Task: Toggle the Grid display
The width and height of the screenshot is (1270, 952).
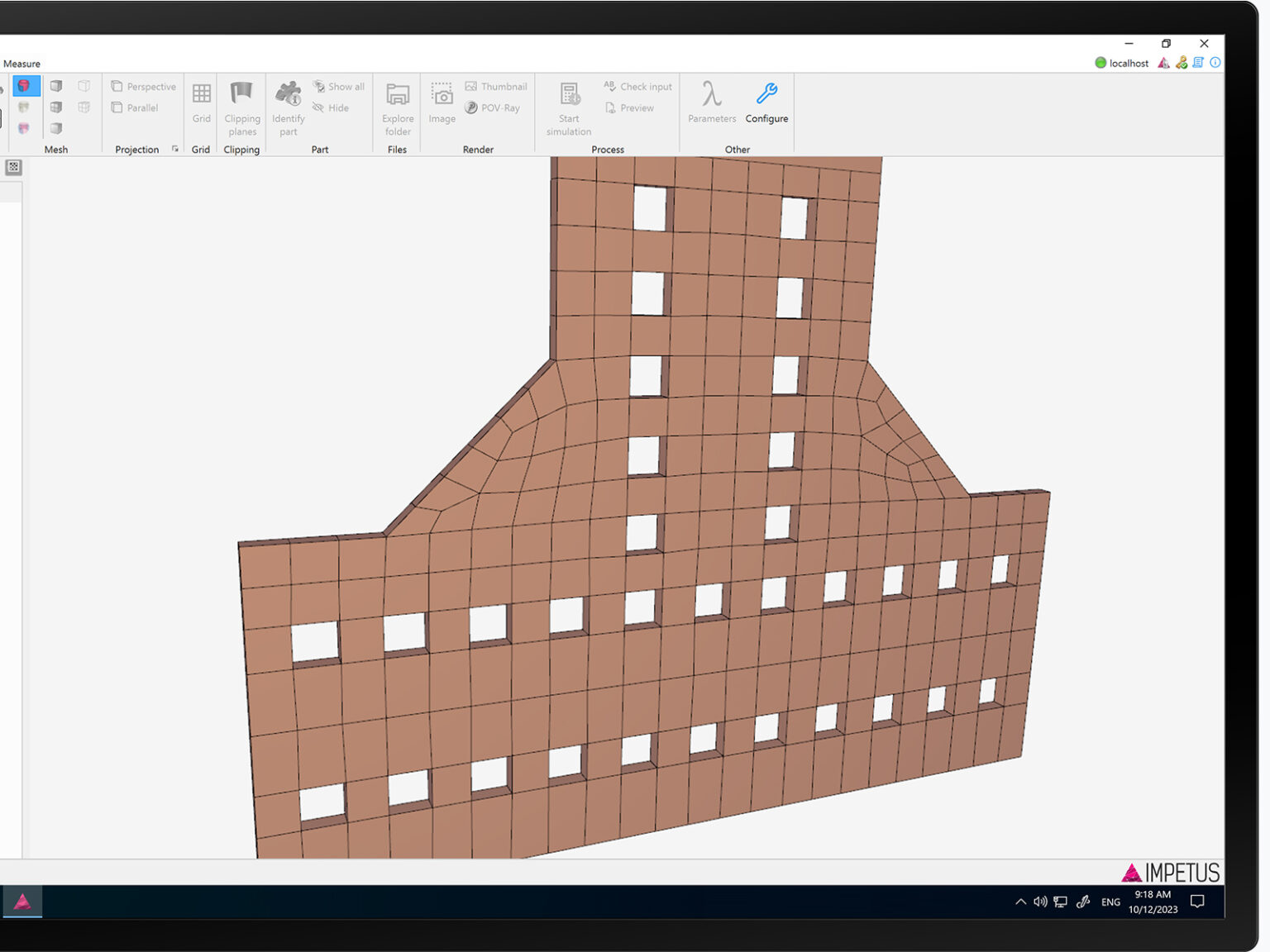Action: click(201, 94)
